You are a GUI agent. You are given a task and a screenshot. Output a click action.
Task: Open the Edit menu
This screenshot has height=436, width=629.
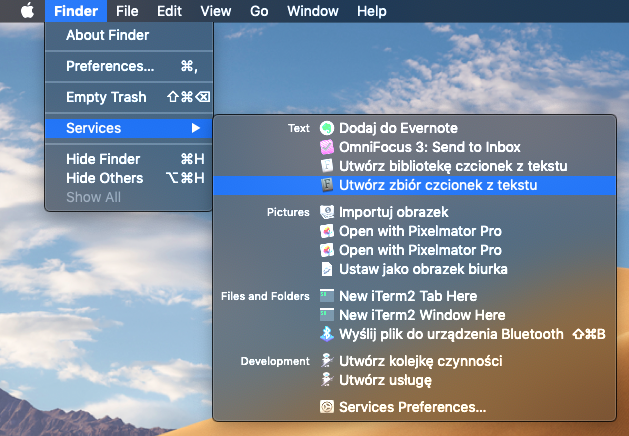169,11
